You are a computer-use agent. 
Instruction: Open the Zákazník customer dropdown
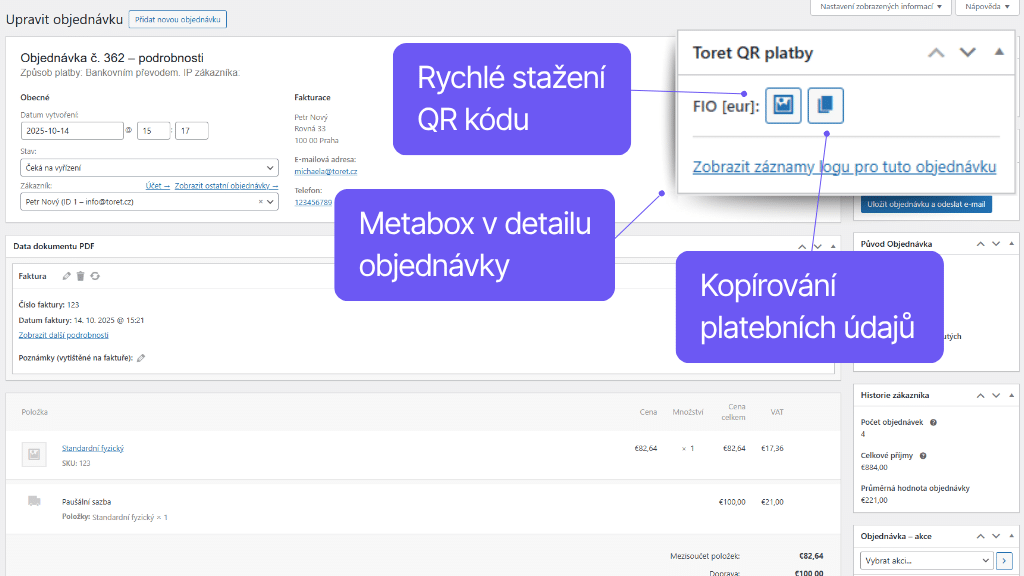[x=149, y=201]
